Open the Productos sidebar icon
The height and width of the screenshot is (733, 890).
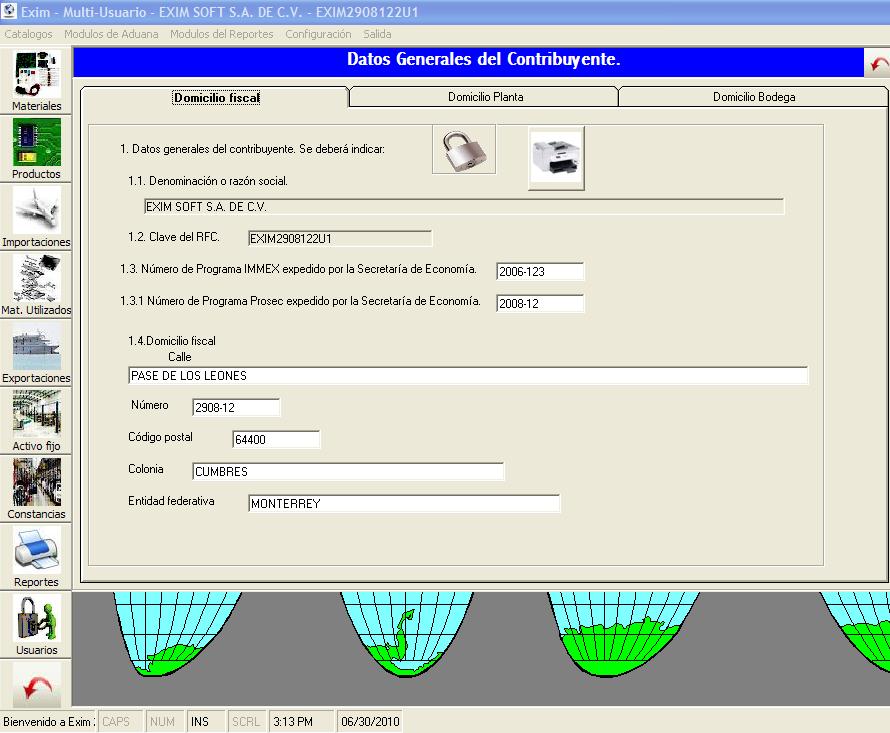point(36,149)
